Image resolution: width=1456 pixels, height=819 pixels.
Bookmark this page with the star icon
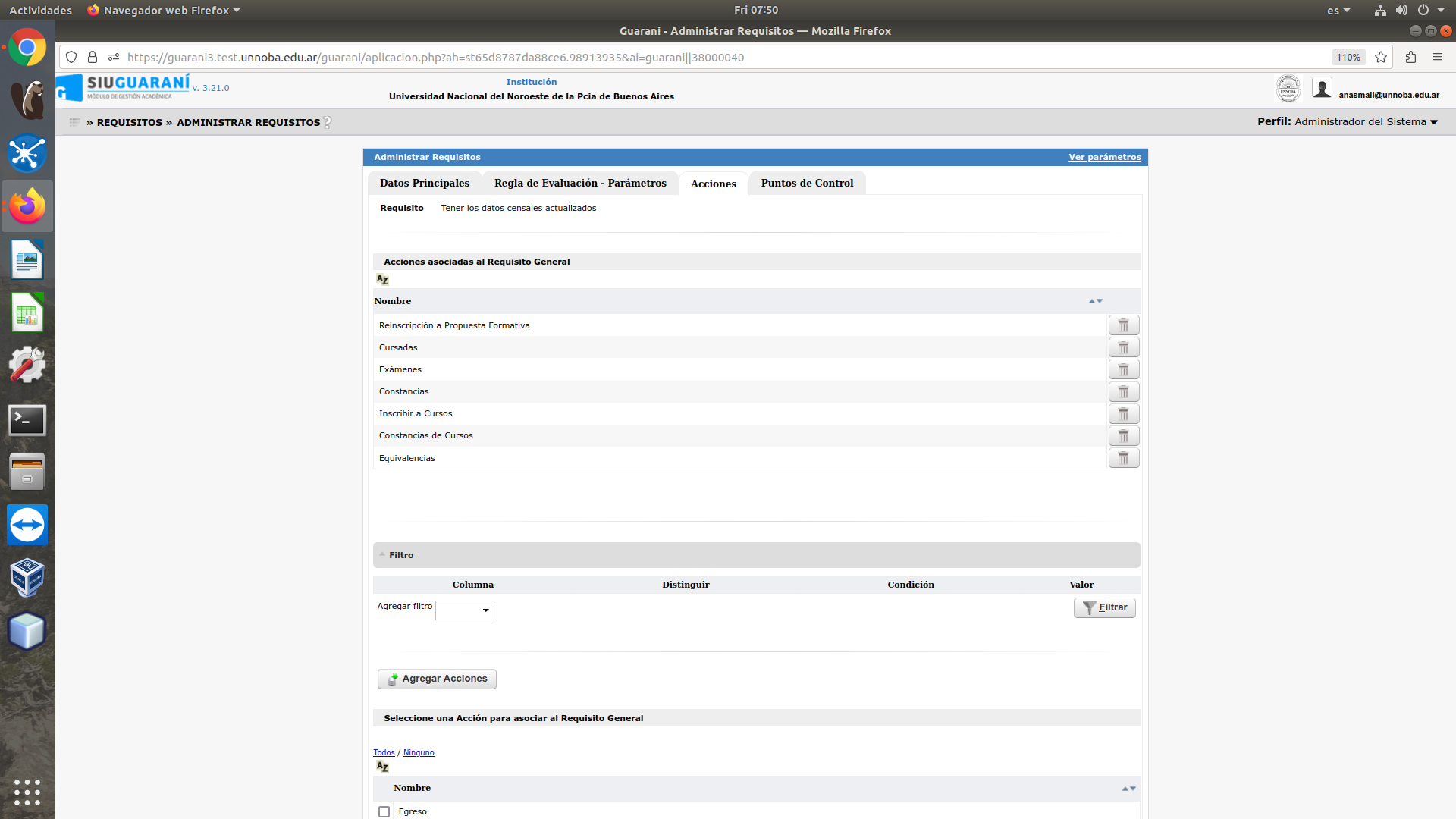[1381, 58]
